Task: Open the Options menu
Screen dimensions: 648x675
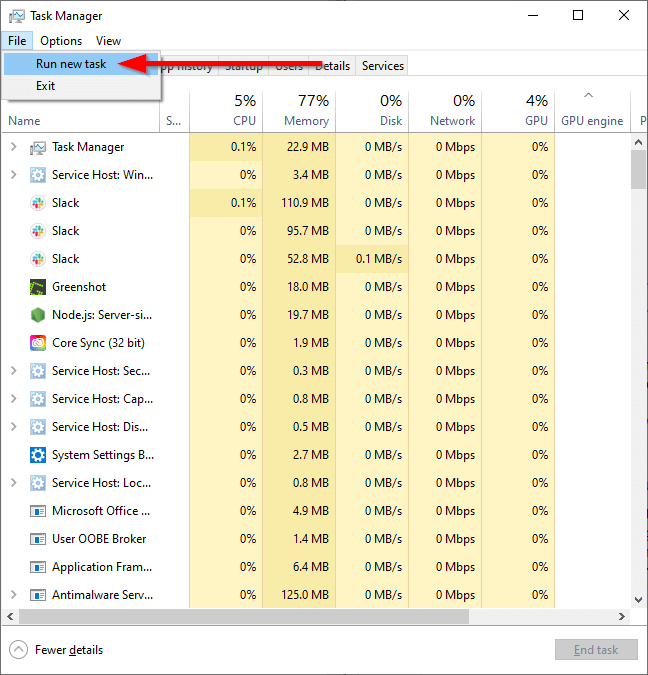Action: coord(61,41)
